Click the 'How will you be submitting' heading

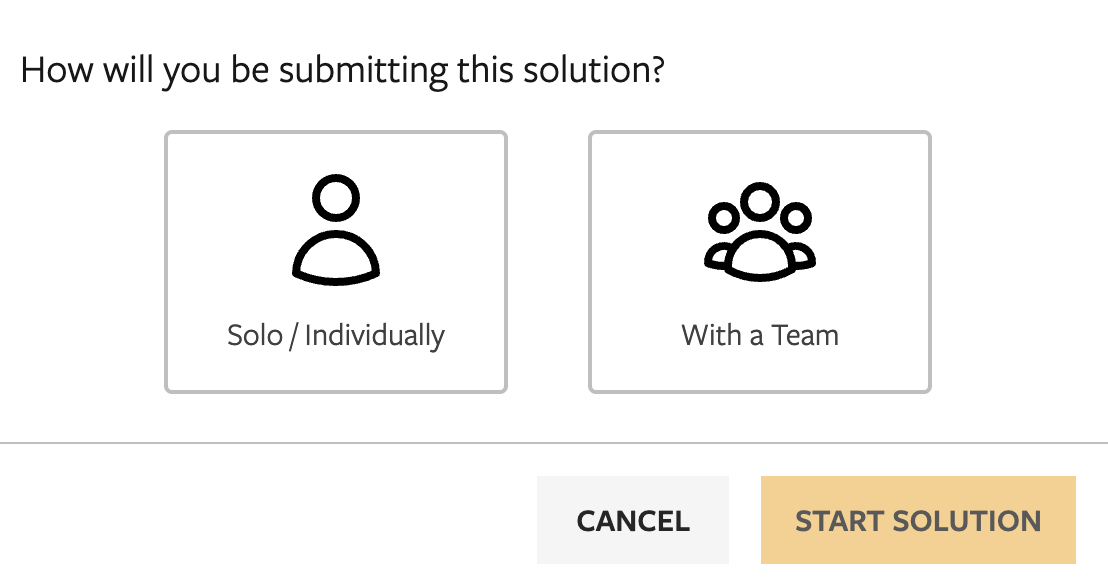343,71
